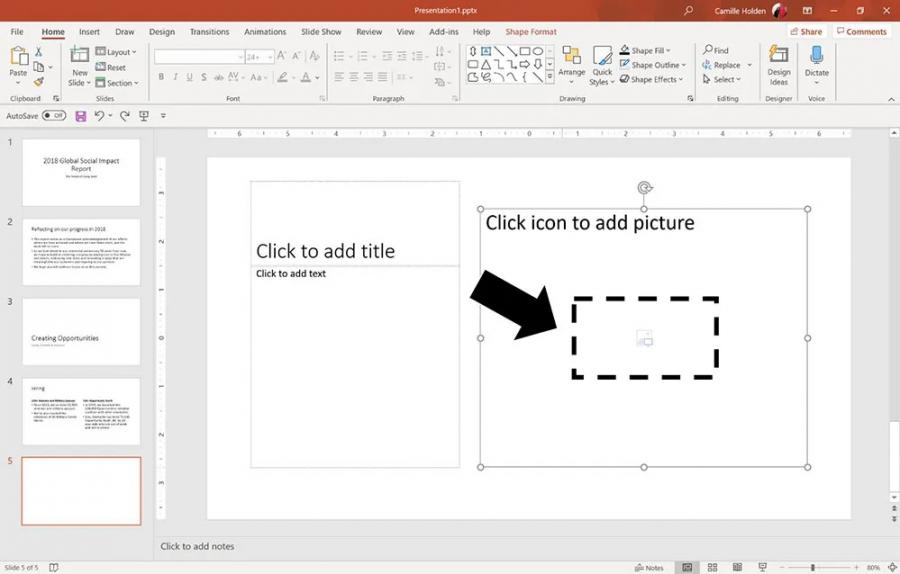Click the Format Painter brush icon
Screen dimensions: 900x574
(x=38, y=82)
